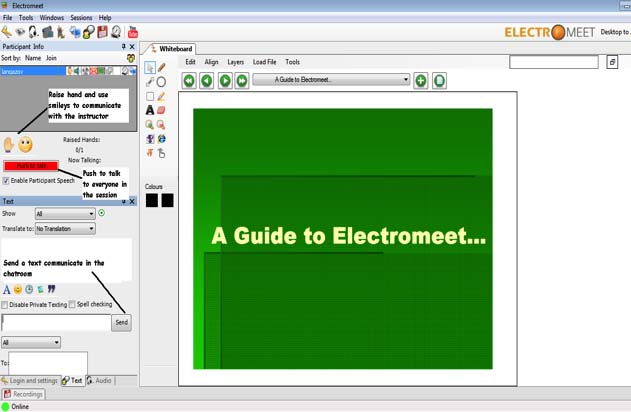Go to the previous whiteboard slide

207,81
